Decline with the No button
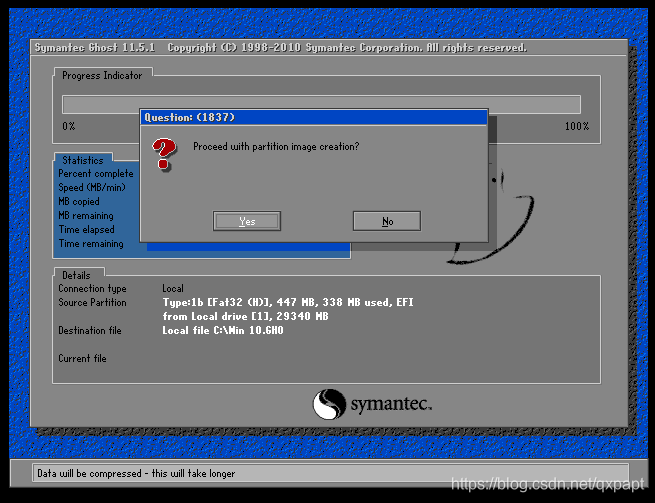655x503 pixels. [387, 221]
